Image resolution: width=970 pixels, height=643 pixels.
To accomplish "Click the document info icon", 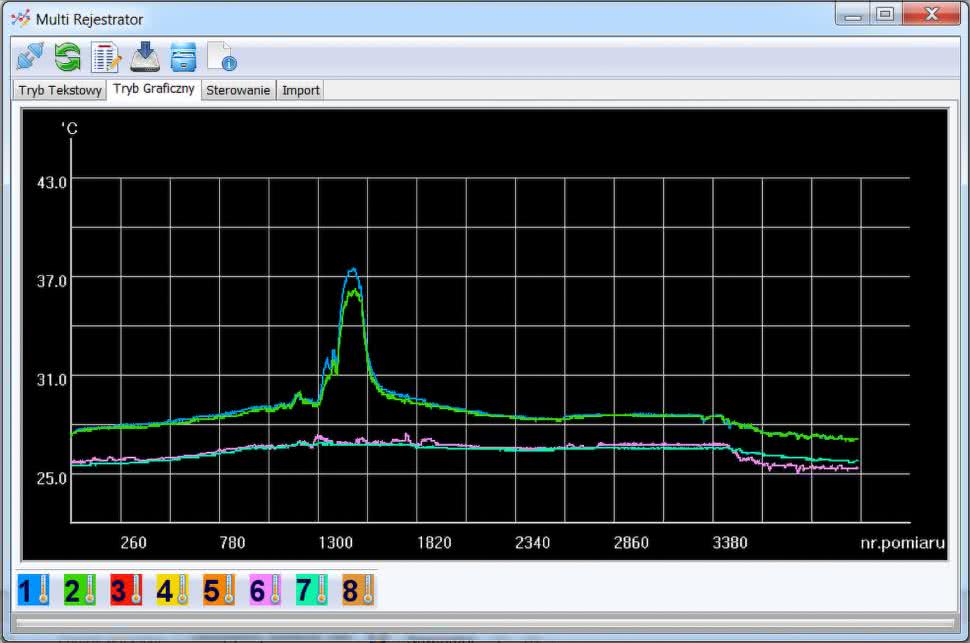I will [x=221, y=57].
